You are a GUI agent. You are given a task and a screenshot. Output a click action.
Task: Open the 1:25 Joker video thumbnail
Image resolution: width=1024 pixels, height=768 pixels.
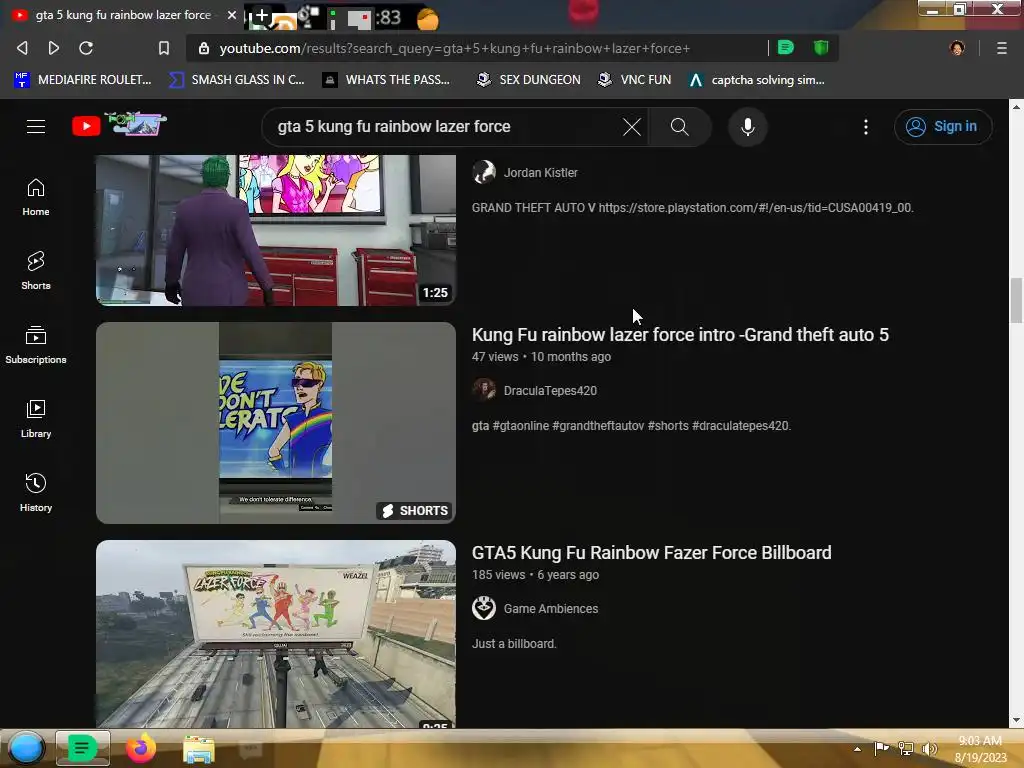[276, 230]
